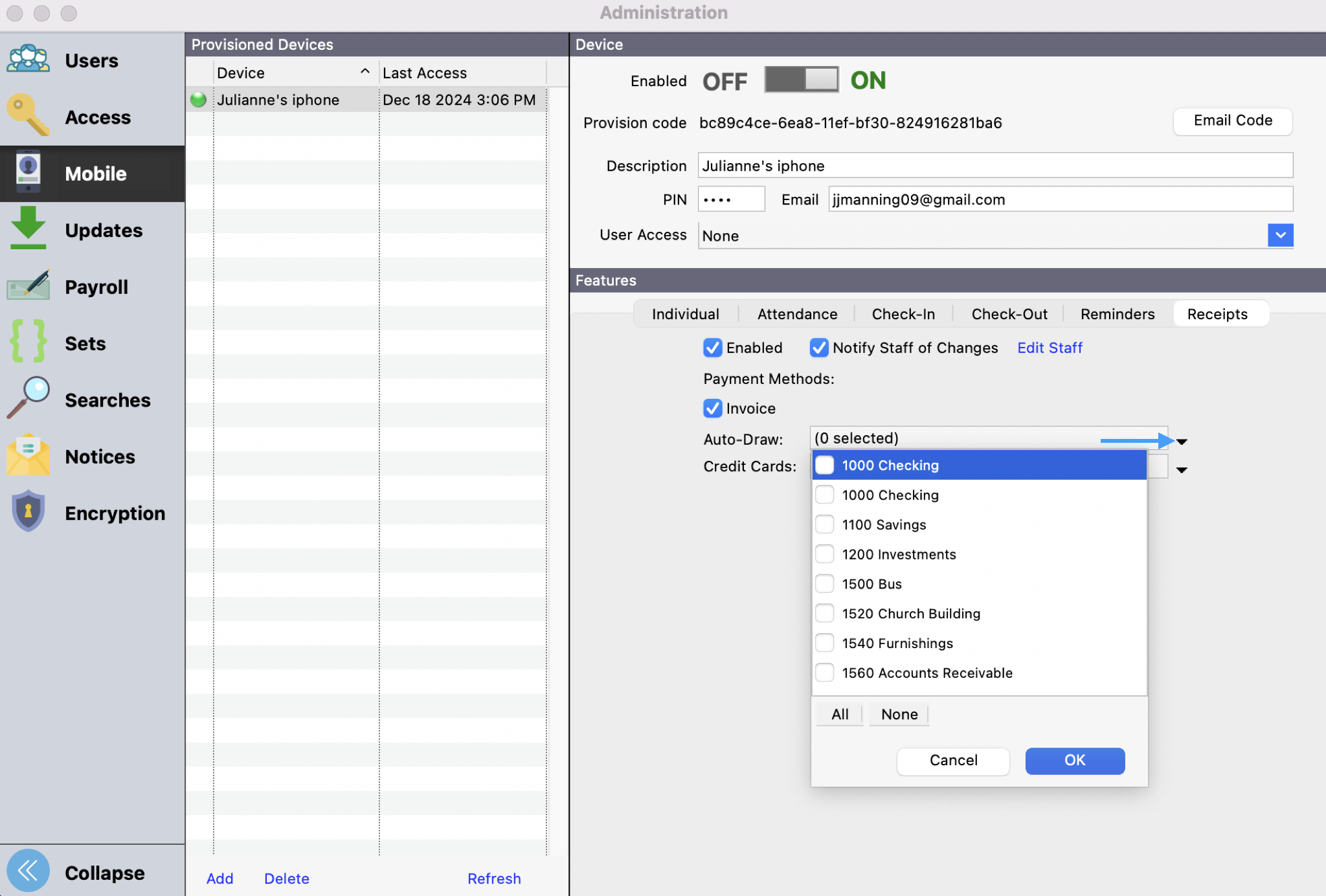
Task: Click the Edit Staff link
Action: tap(1049, 348)
